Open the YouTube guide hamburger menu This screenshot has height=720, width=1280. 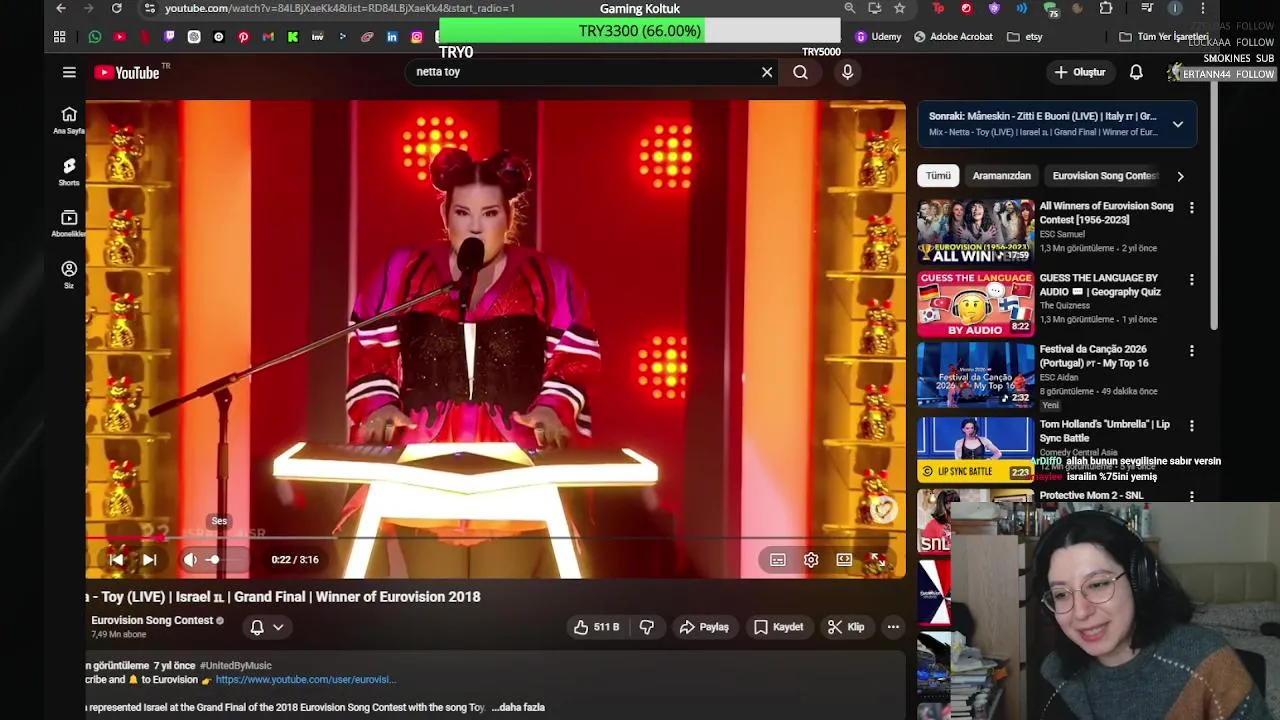point(69,72)
